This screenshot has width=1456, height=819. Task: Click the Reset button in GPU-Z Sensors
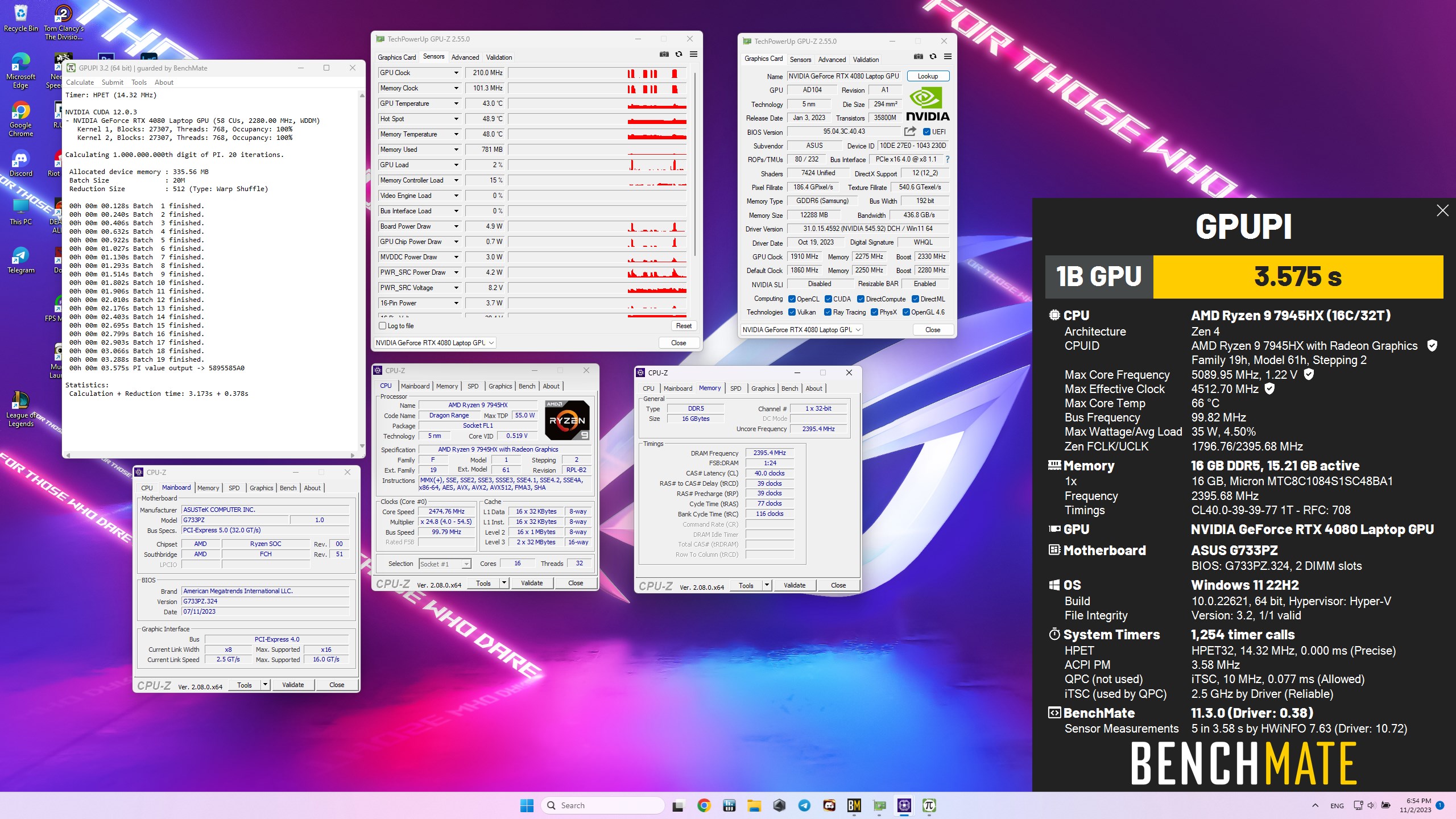[684, 326]
